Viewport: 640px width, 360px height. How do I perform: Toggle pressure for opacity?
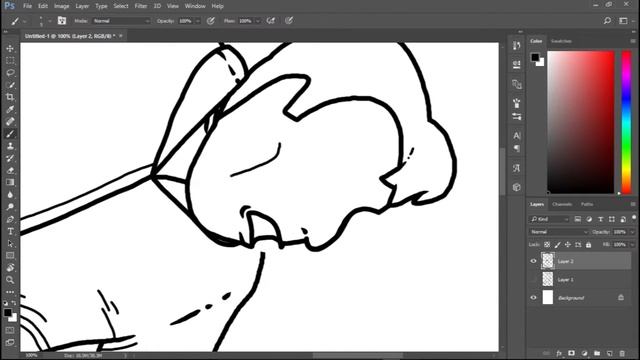click(211, 20)
